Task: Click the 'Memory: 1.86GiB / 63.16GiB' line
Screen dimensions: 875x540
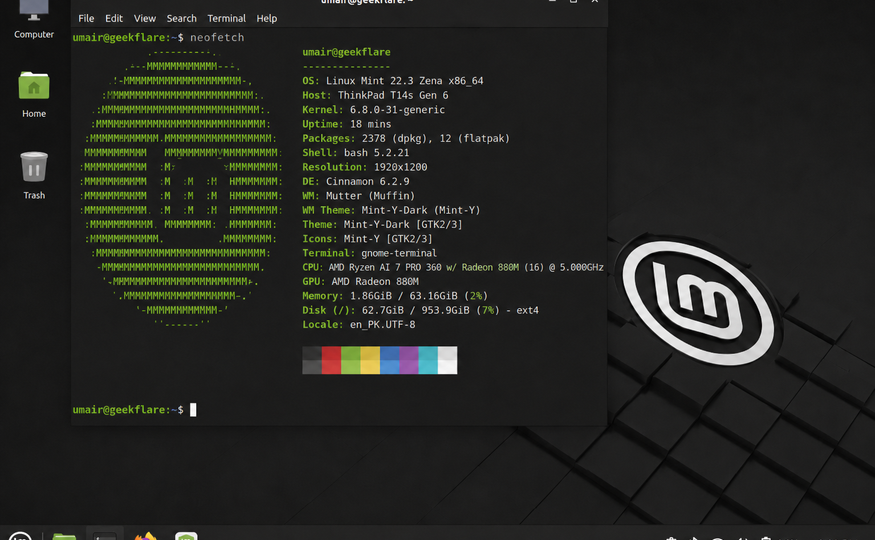Action: click(395, 296)
